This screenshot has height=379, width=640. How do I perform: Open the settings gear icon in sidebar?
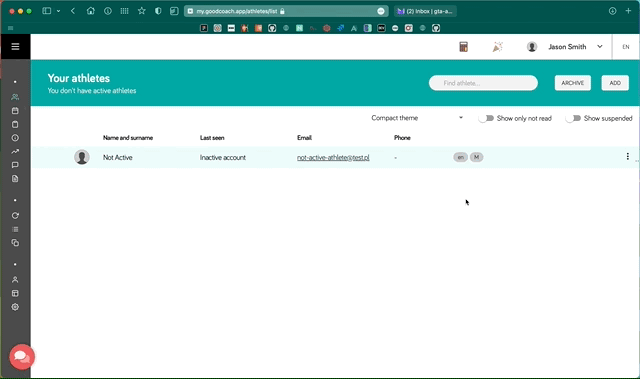15,307
